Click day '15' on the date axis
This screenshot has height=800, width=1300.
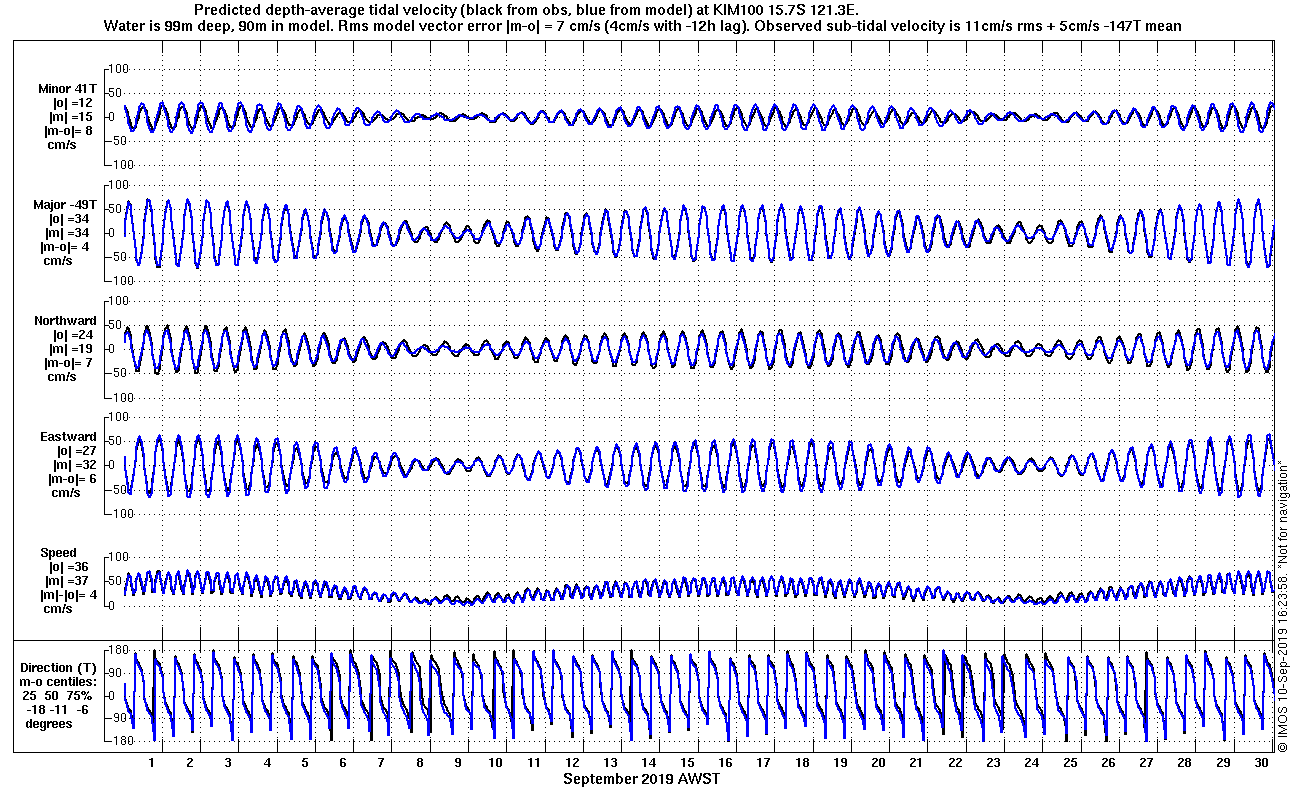coord(687,763)
